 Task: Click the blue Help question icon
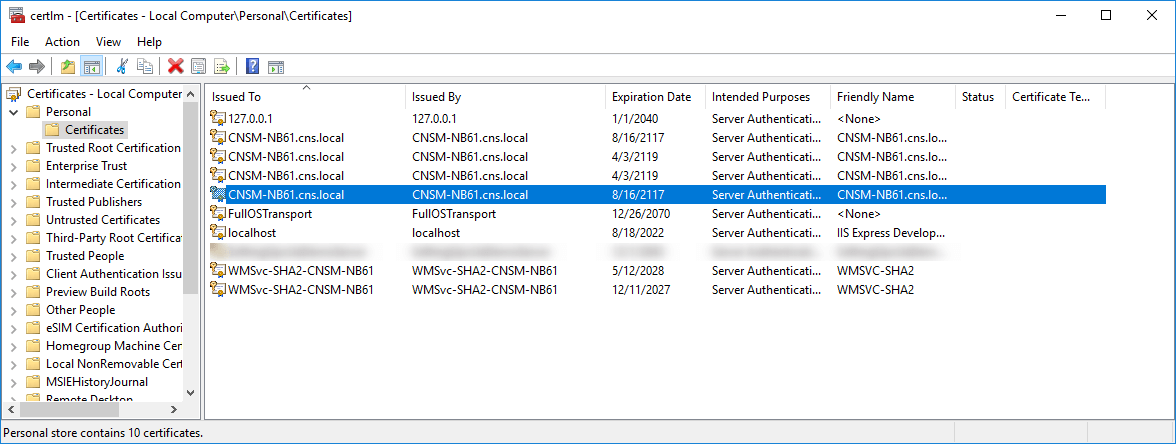click(x=253, y=67)
